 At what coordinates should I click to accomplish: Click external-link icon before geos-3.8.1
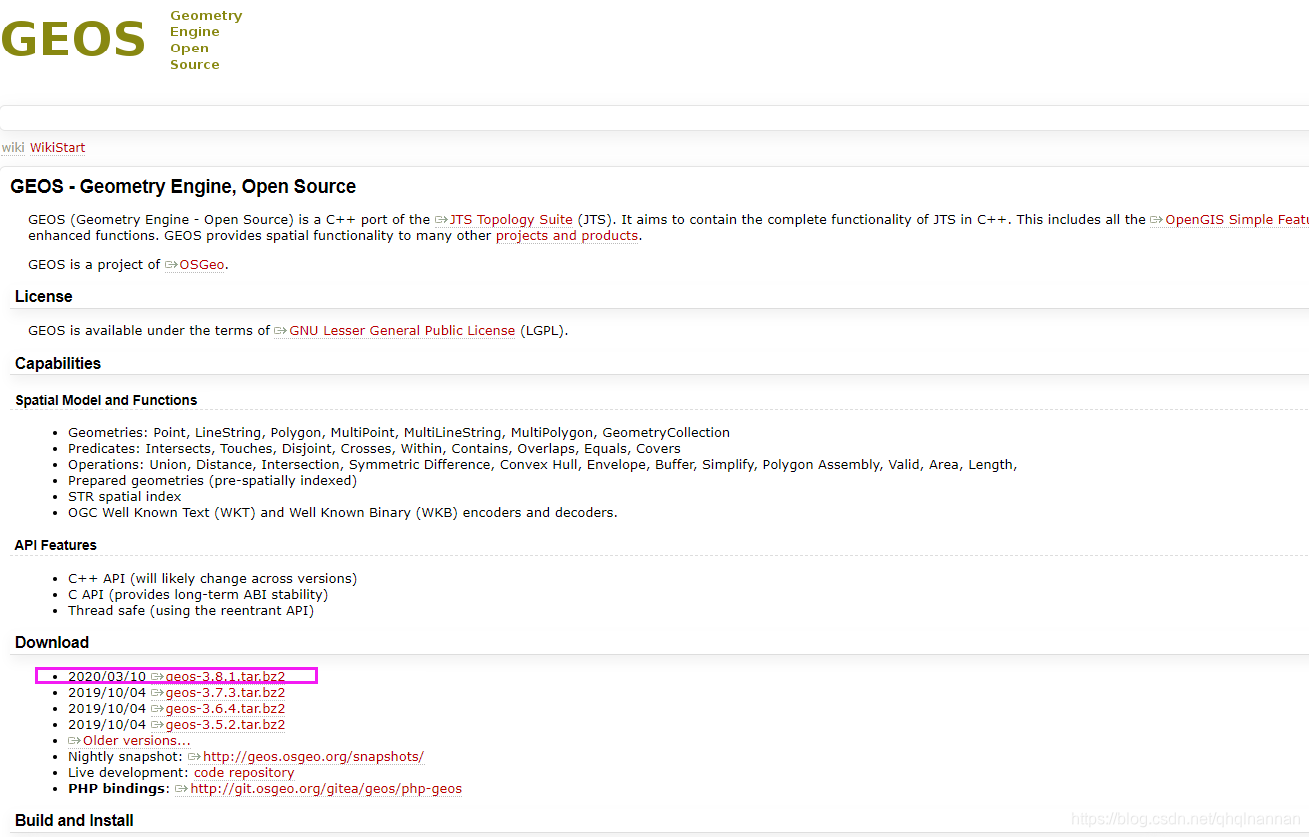click(157, 677)
